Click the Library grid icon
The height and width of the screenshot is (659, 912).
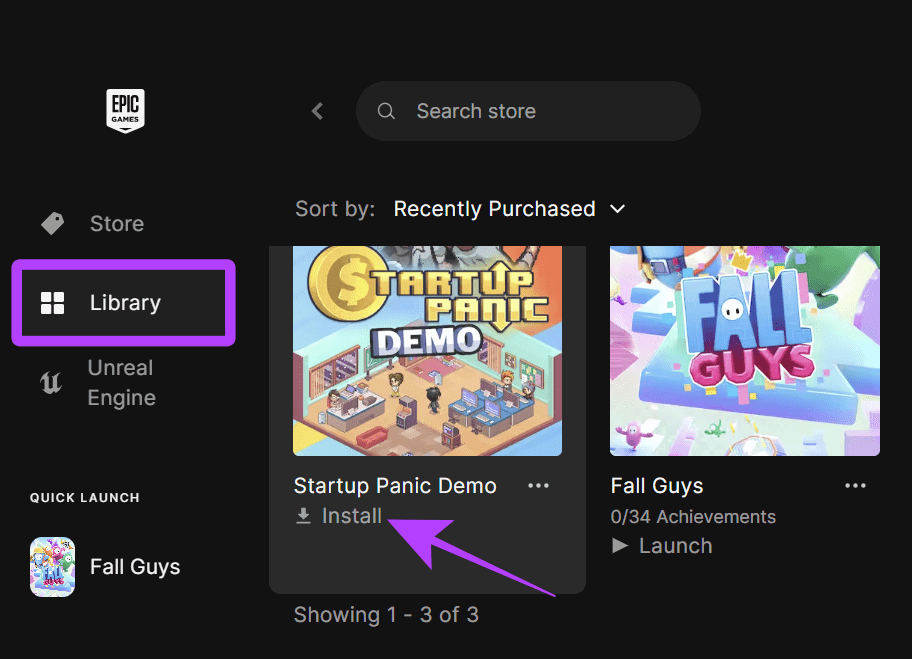[x=52, y=303]
